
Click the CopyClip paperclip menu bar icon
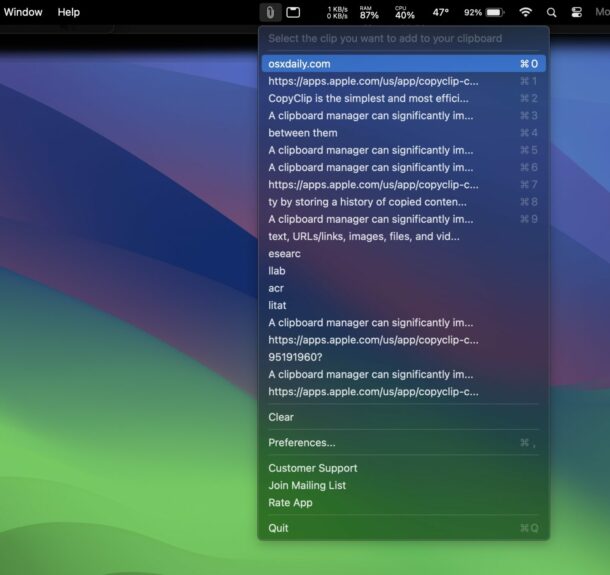click(x=269, y=13)
